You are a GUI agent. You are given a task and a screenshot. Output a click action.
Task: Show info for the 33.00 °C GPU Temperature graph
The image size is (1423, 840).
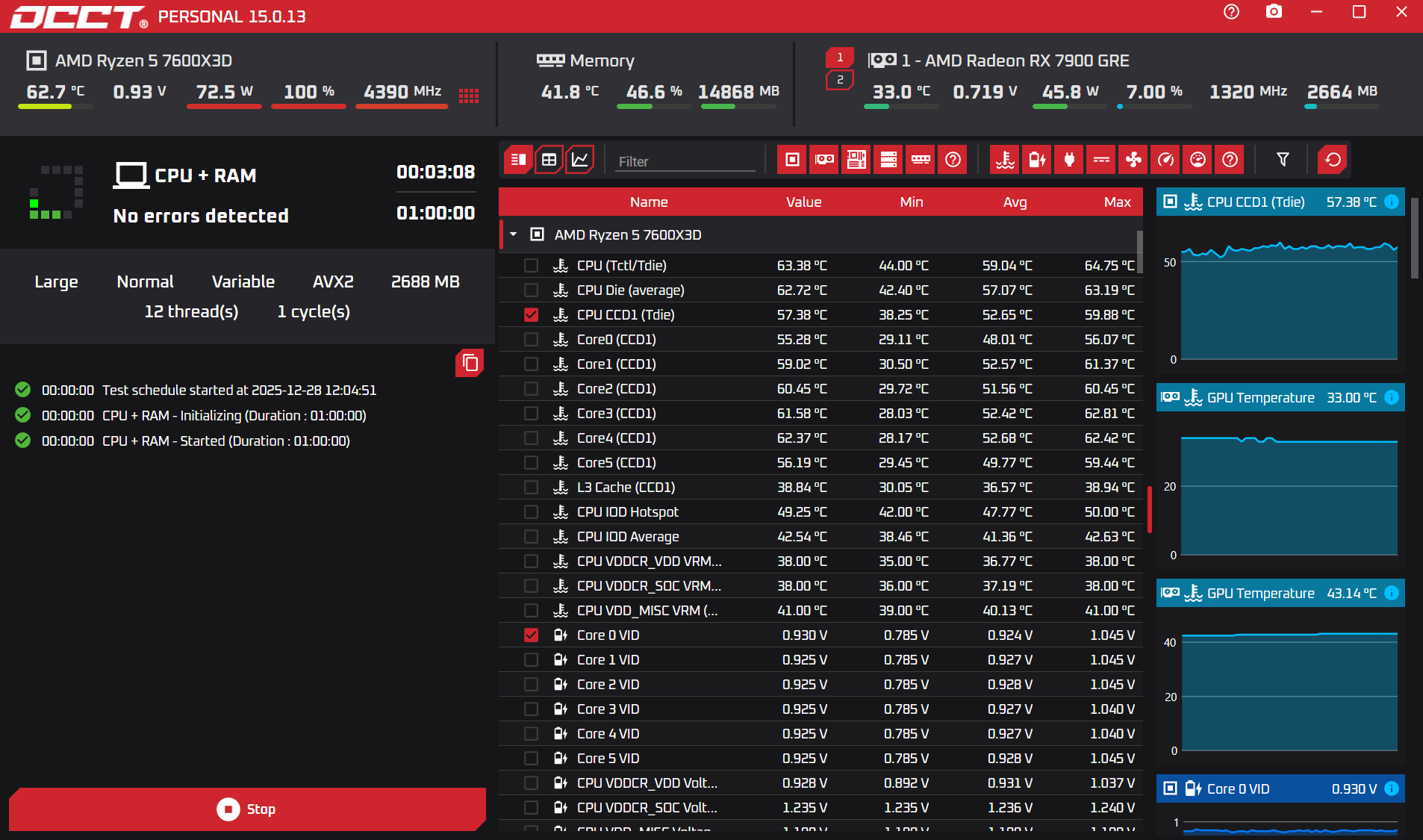[x=1392, y=397]
